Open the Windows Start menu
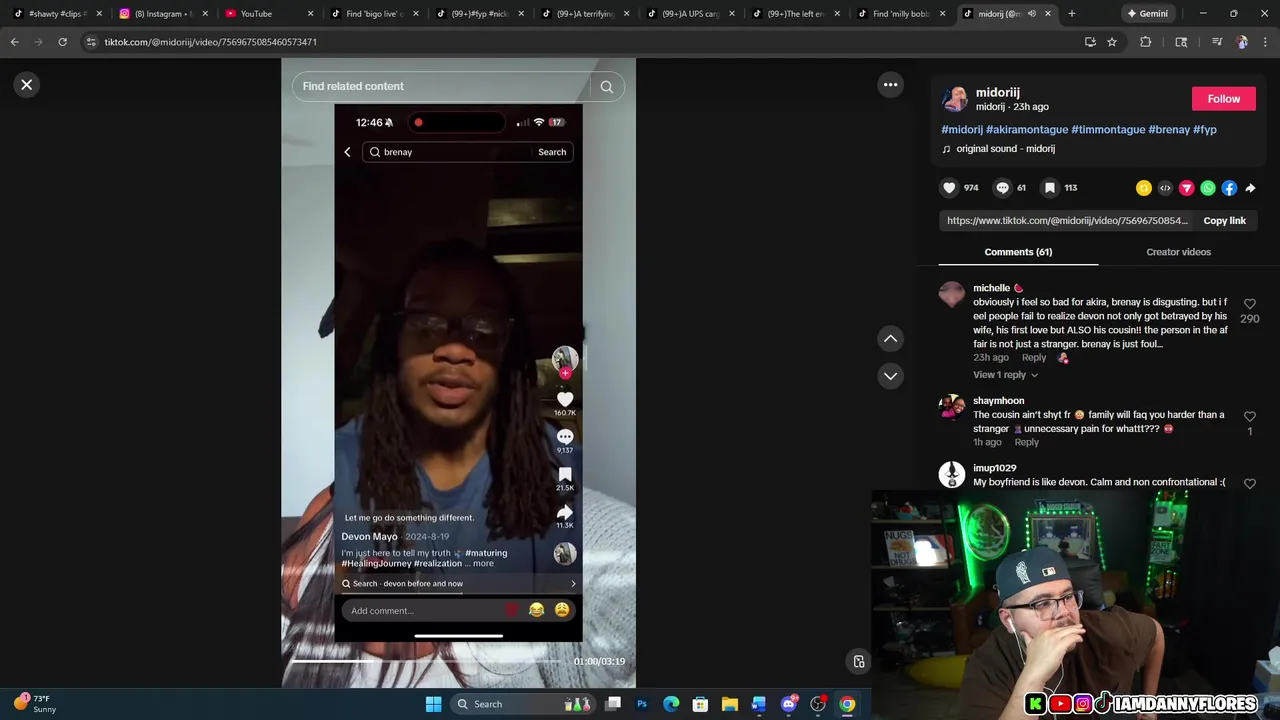The height and width of the screenshot is (720, 1280). (x=433, y=704)
